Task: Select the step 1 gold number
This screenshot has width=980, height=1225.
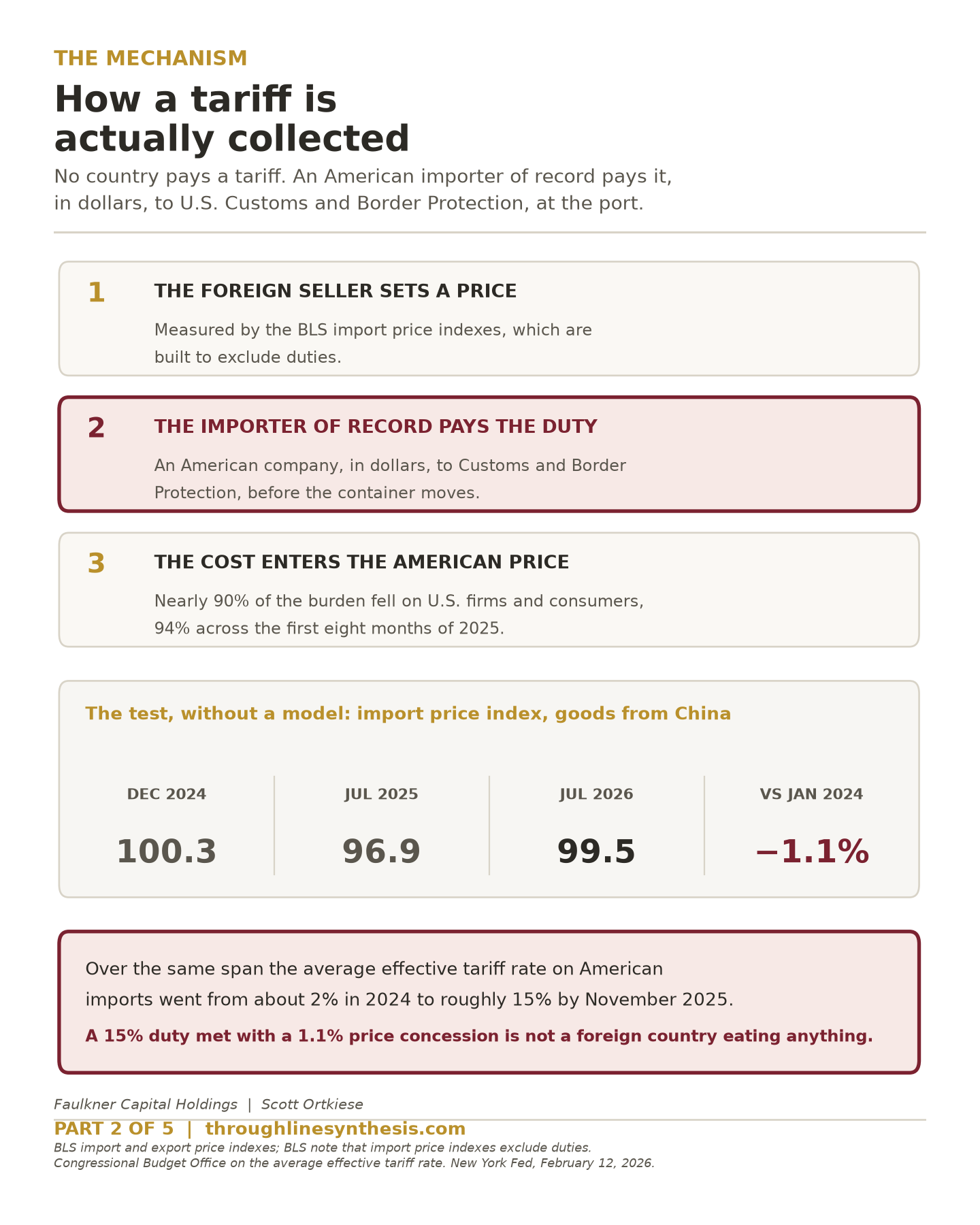Action: [x=96, y=293]
